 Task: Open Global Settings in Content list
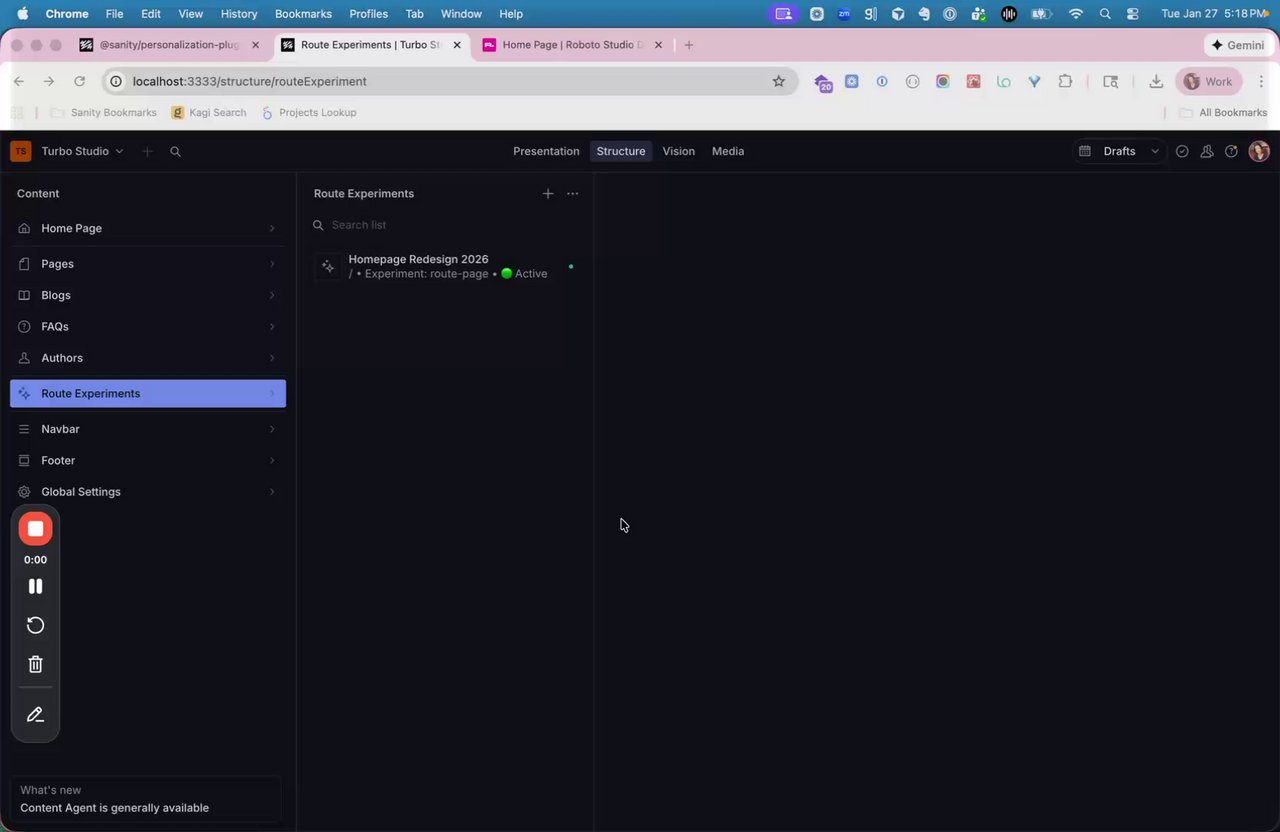click(148, 492)
